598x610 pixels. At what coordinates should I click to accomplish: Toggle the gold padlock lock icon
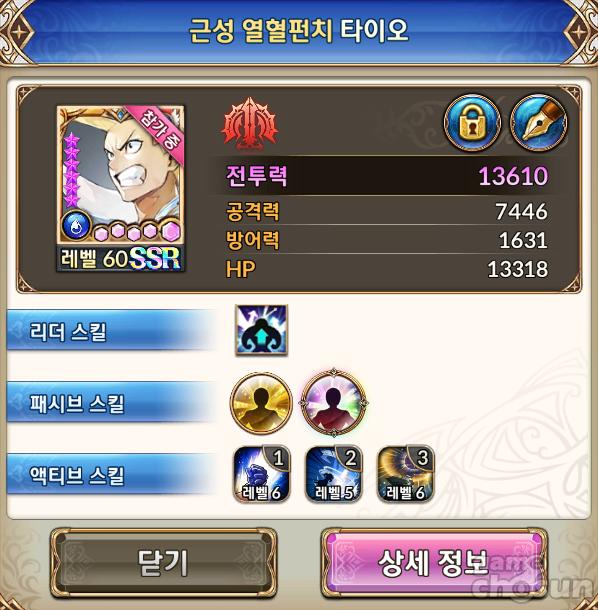pos(472,123)
